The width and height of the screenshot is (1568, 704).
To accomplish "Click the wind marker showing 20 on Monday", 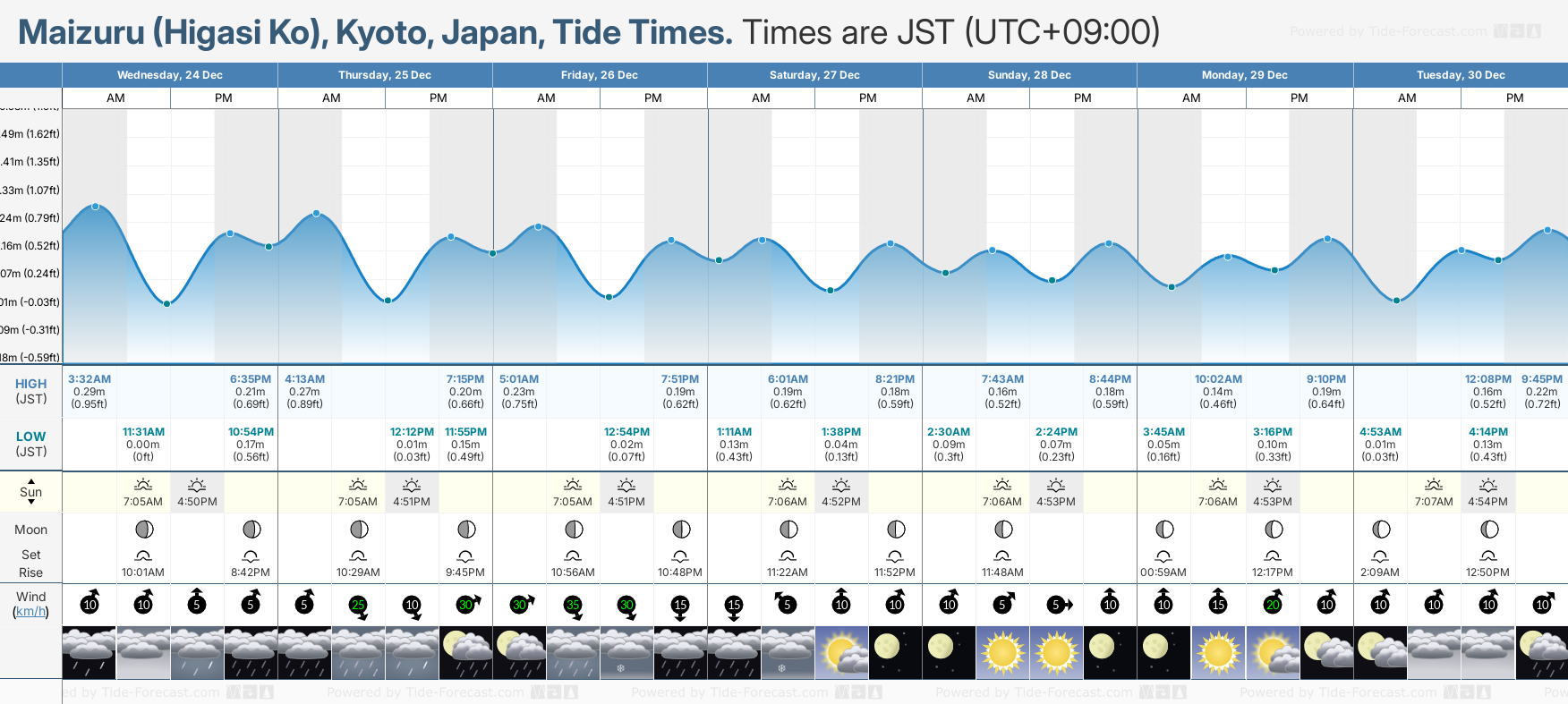I will (x=1273, y=605).
